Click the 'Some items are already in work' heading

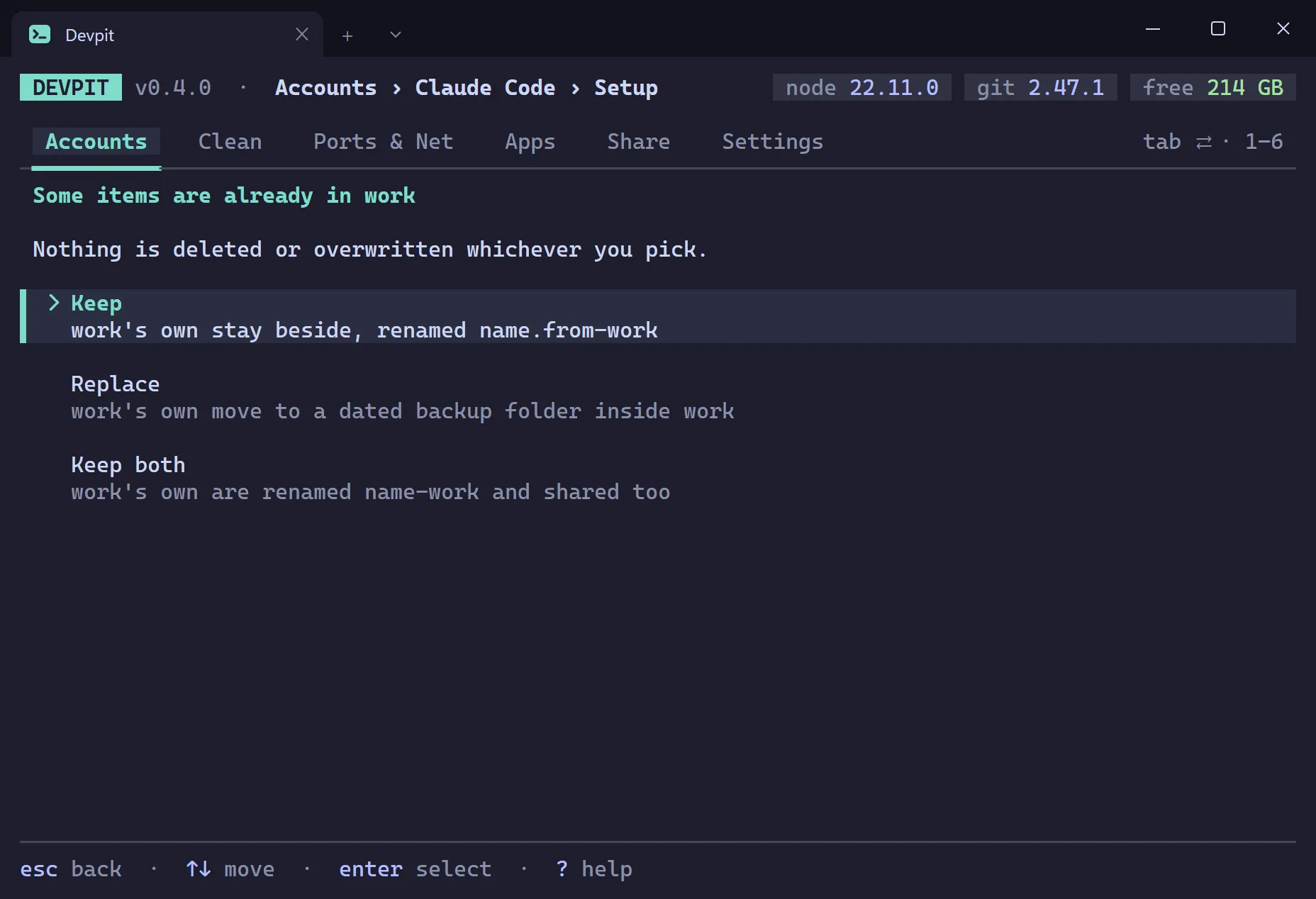224,196
